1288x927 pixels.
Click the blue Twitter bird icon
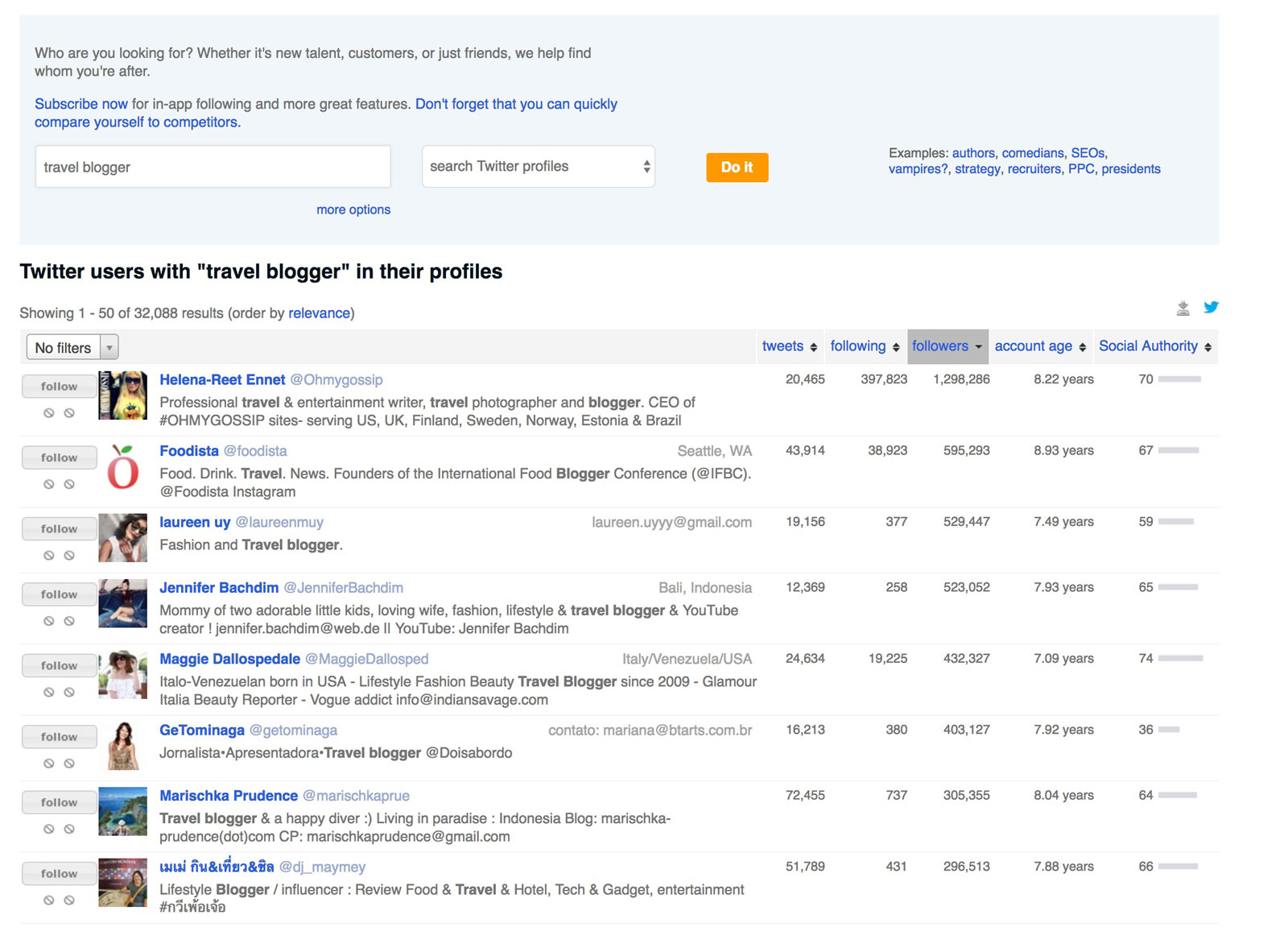[x=1211, y=307]
